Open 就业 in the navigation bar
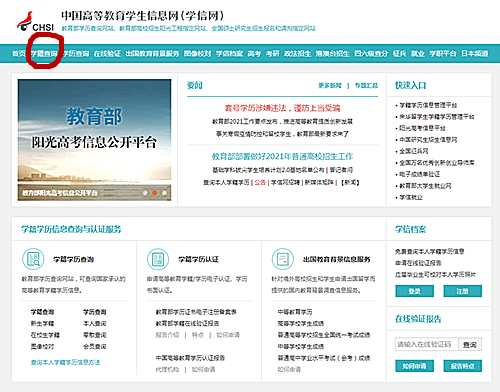This screenshot has width=500, height=392. [418, 53]
